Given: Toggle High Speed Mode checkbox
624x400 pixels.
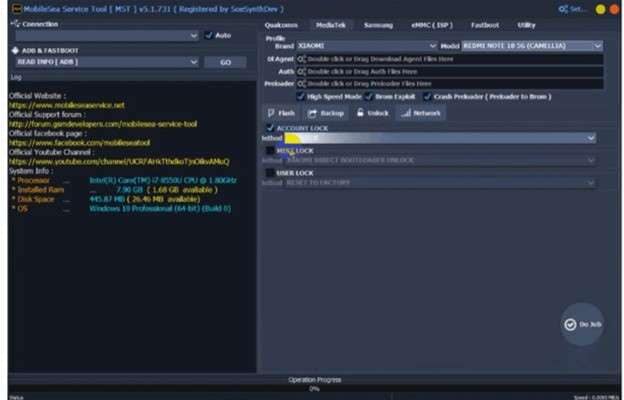Looking at the screenshot, I should click(300, 96).
